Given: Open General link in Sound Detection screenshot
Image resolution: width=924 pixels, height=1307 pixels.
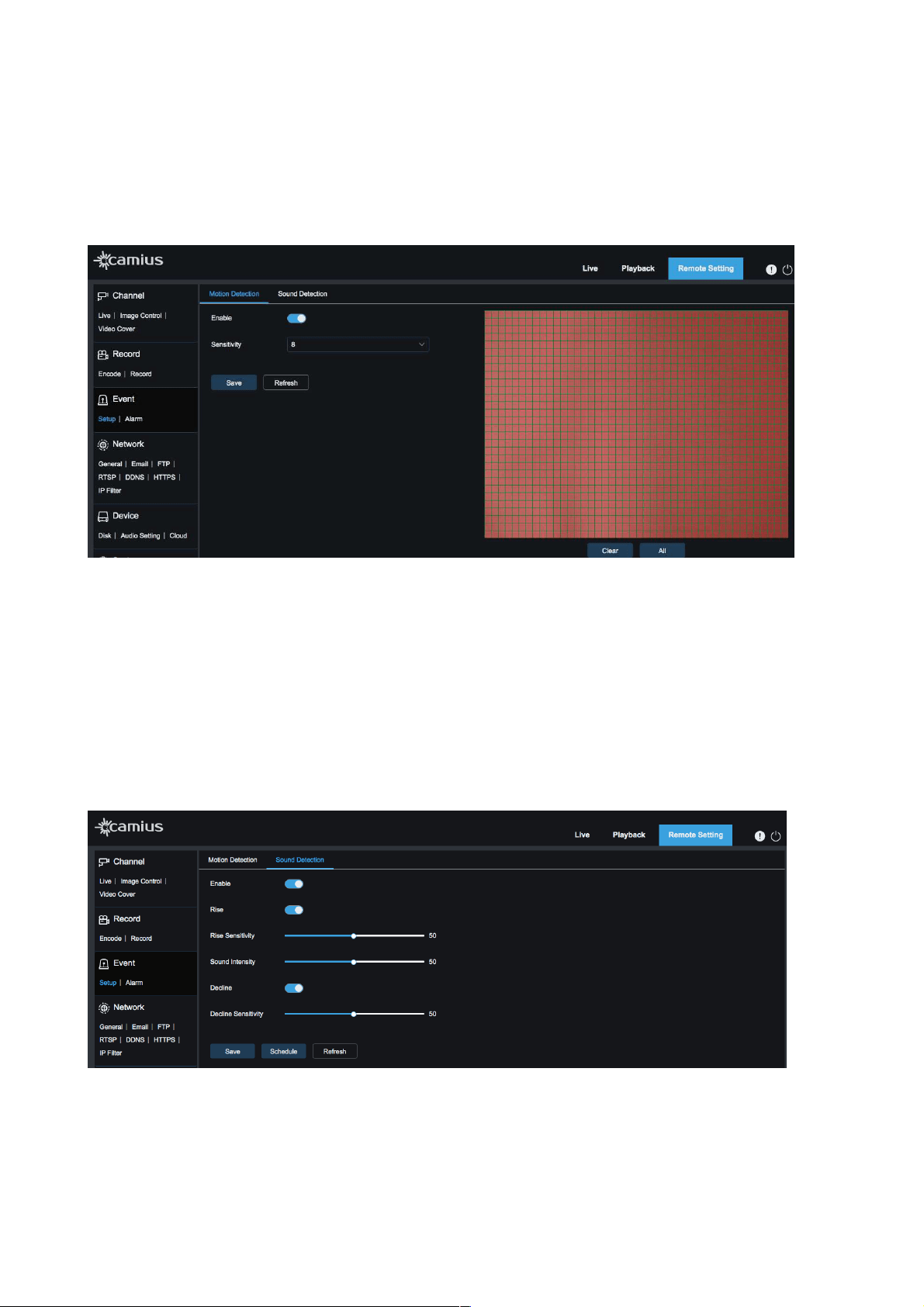Looking at the screenshot, I should [111, 1027].
